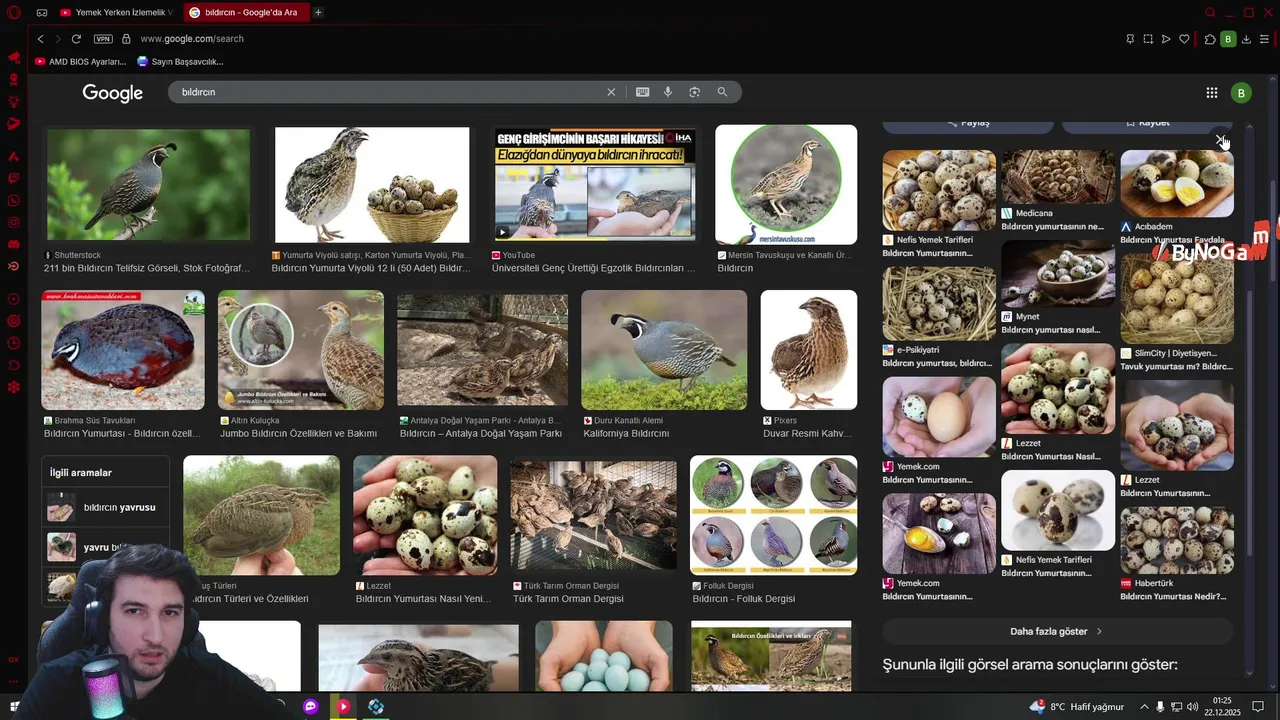Screen dimensions: 1280x720
Task: Open the browser downloads panel
Action: (x=1246, y=39)
